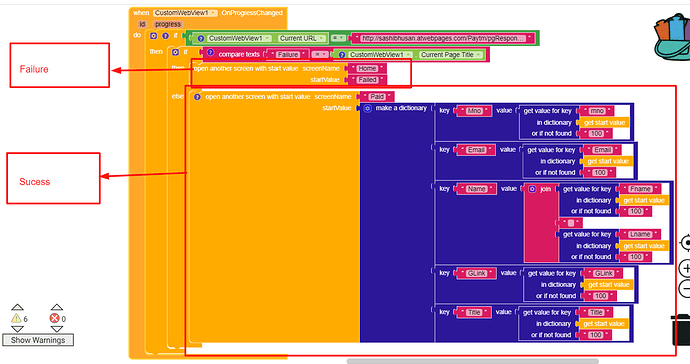Select the Failed start value text block
Viewport: 690px width, 364px height.
coord(367,80)
